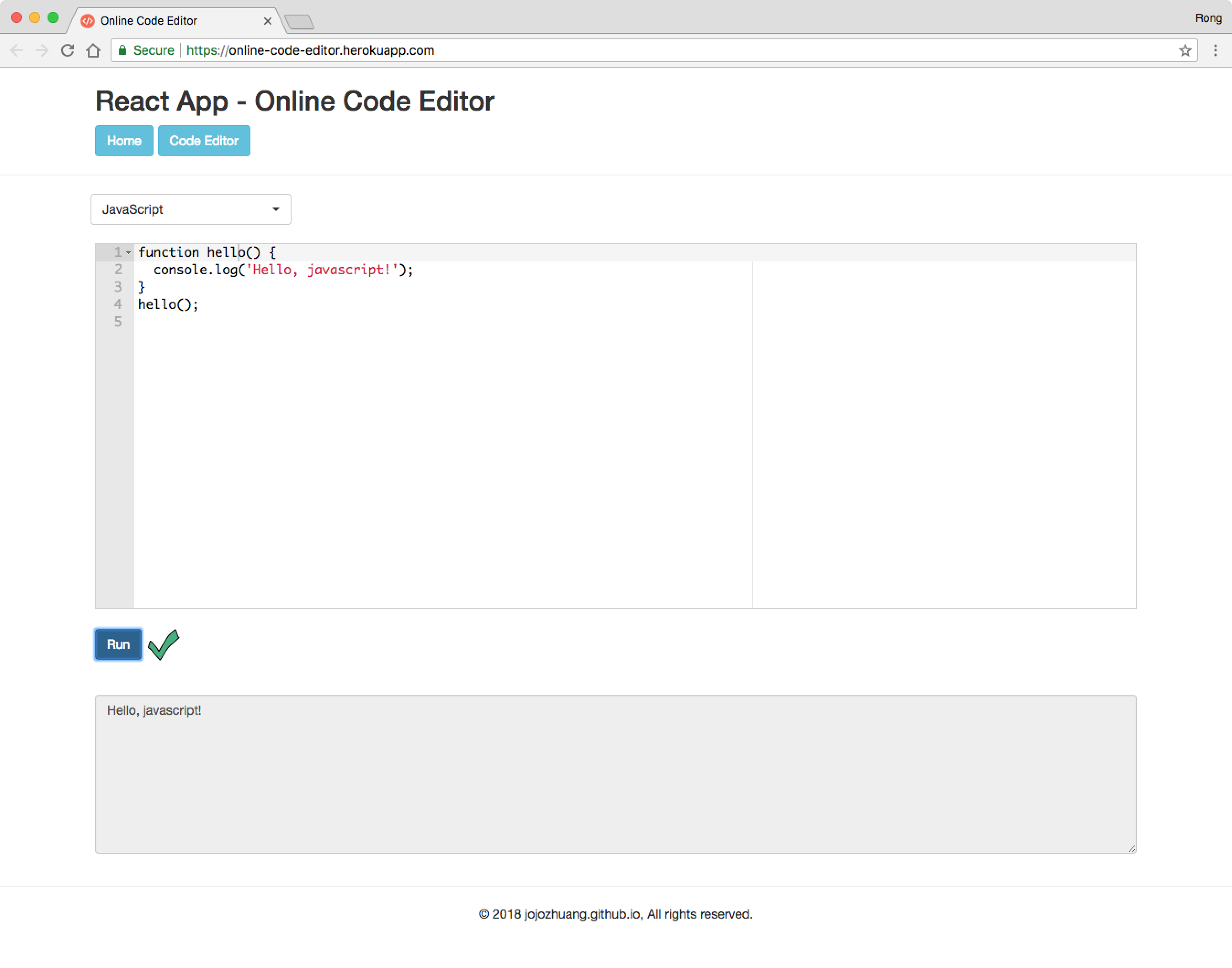Click the green secure lock icon
Viewport: 1232px width, 968px height.
click(122, 50)
